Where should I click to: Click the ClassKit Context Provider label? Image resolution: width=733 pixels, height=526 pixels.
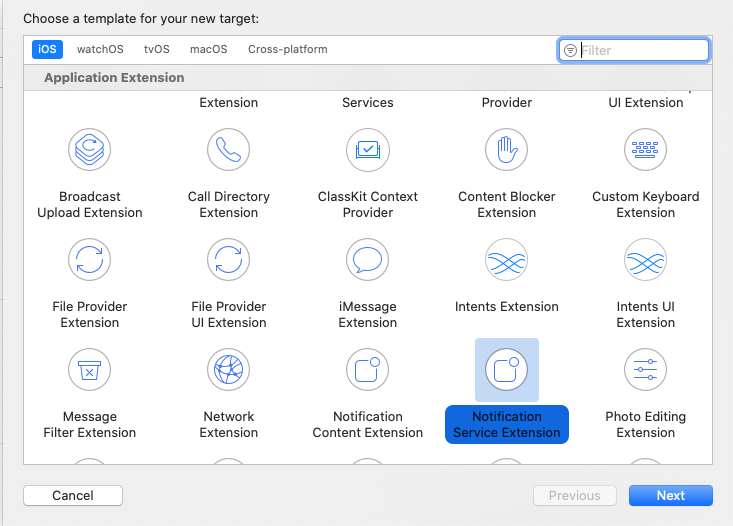tap(368, 204)
